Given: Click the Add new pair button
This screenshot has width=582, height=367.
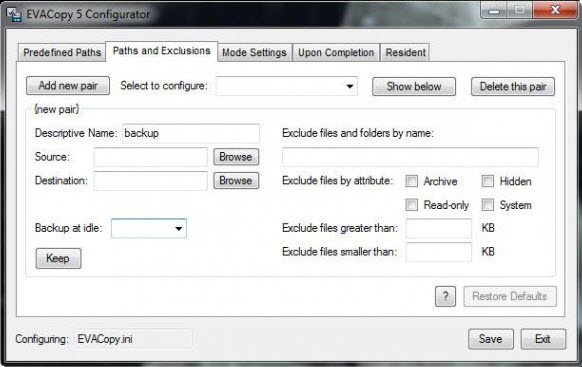Looking at the screenshot, I should 68,86.
